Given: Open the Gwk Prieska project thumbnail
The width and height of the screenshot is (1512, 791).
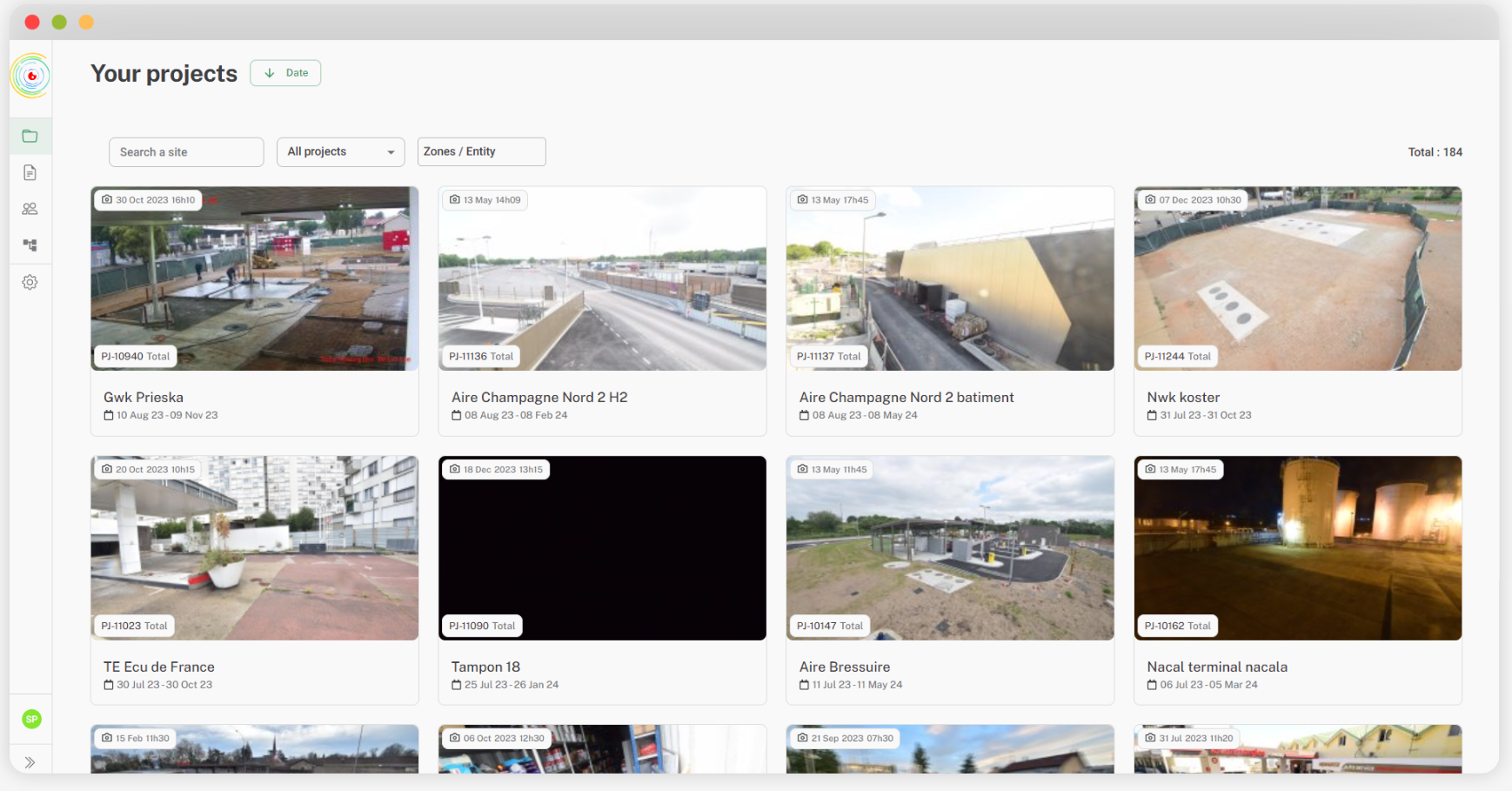Looking at the screenshot, I should click(x=254, y=278).
